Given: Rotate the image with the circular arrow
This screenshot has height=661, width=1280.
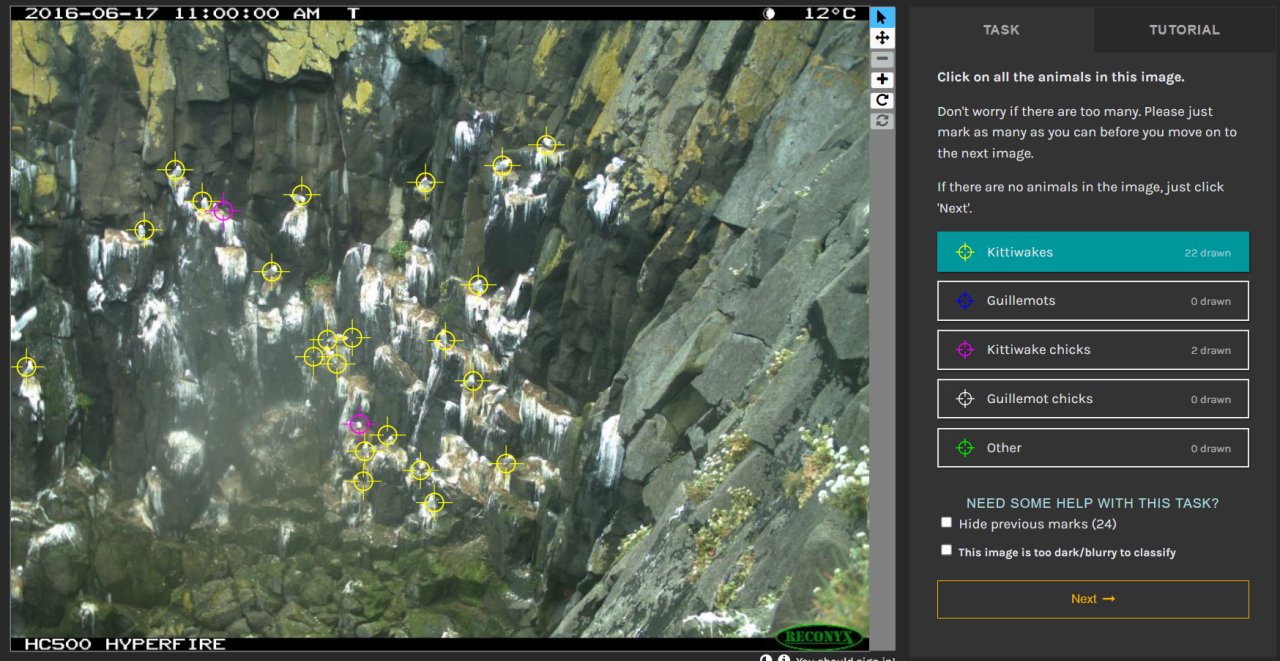Looking at the screenshot, I should tap(882, 100).
